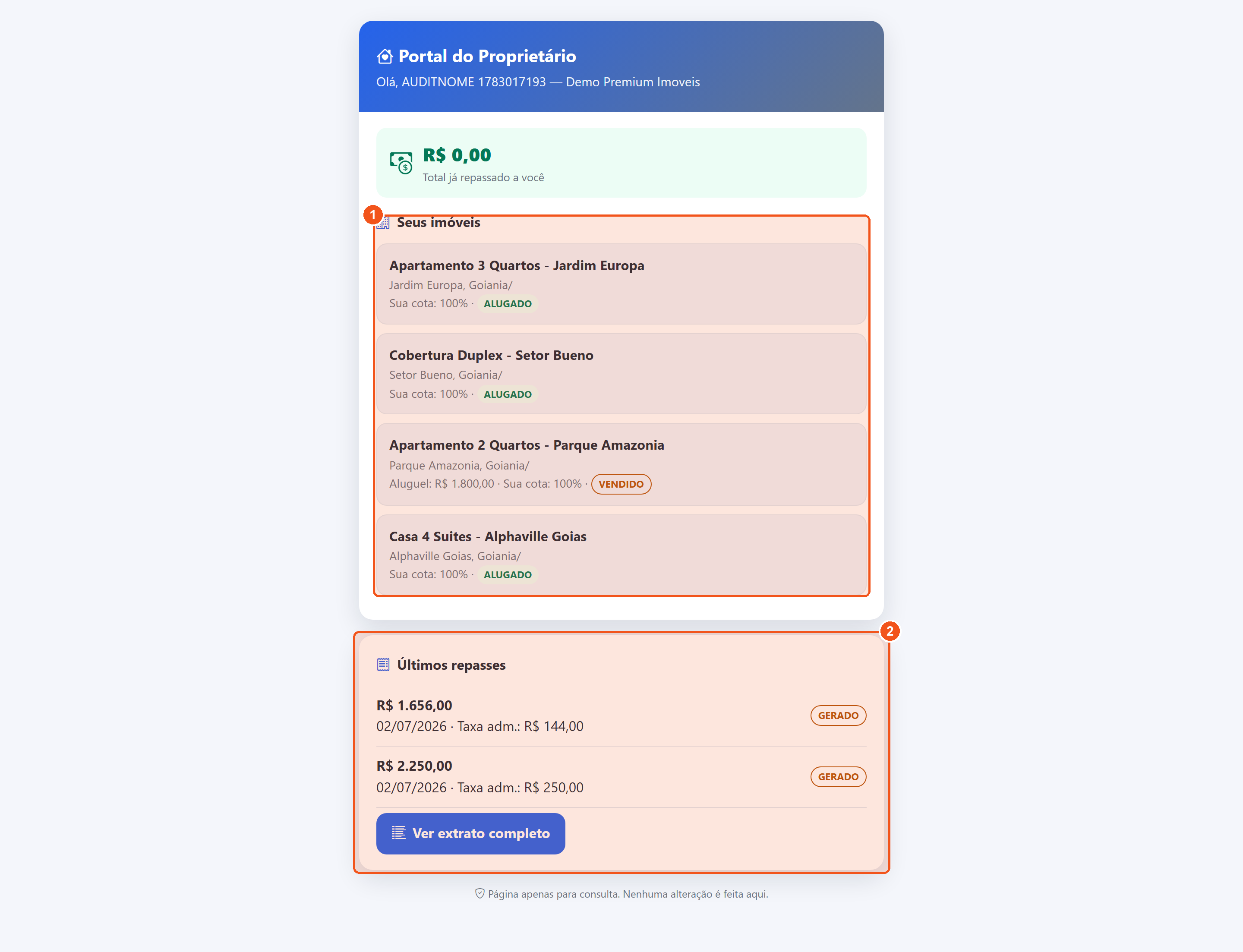Click ALUGADO badge on Jardim Europa apartment
This screenshot has height=952, width=1243.
508,304
